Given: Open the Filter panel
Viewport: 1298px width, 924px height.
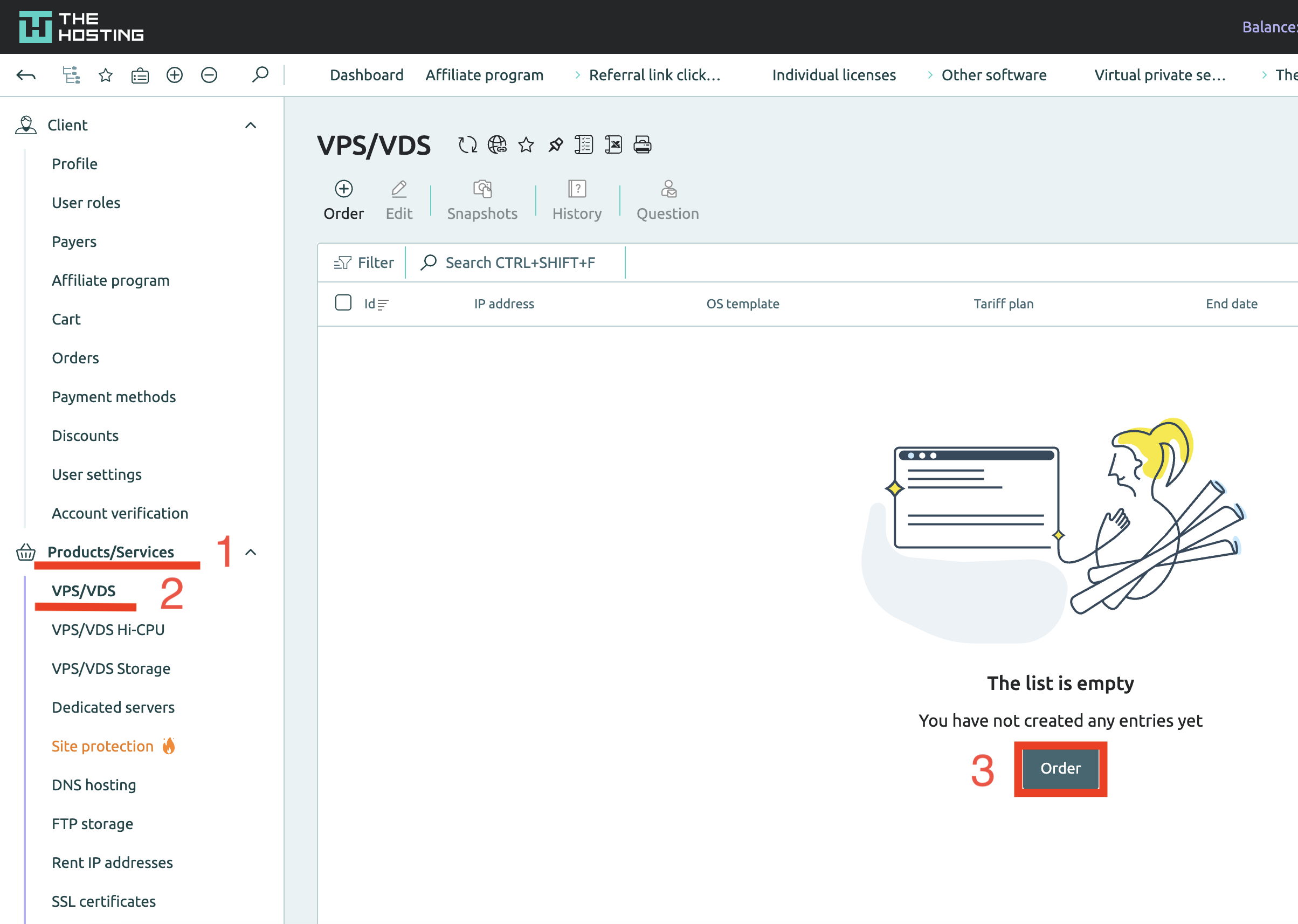Looking at the screenshot, I should [364, 263].
